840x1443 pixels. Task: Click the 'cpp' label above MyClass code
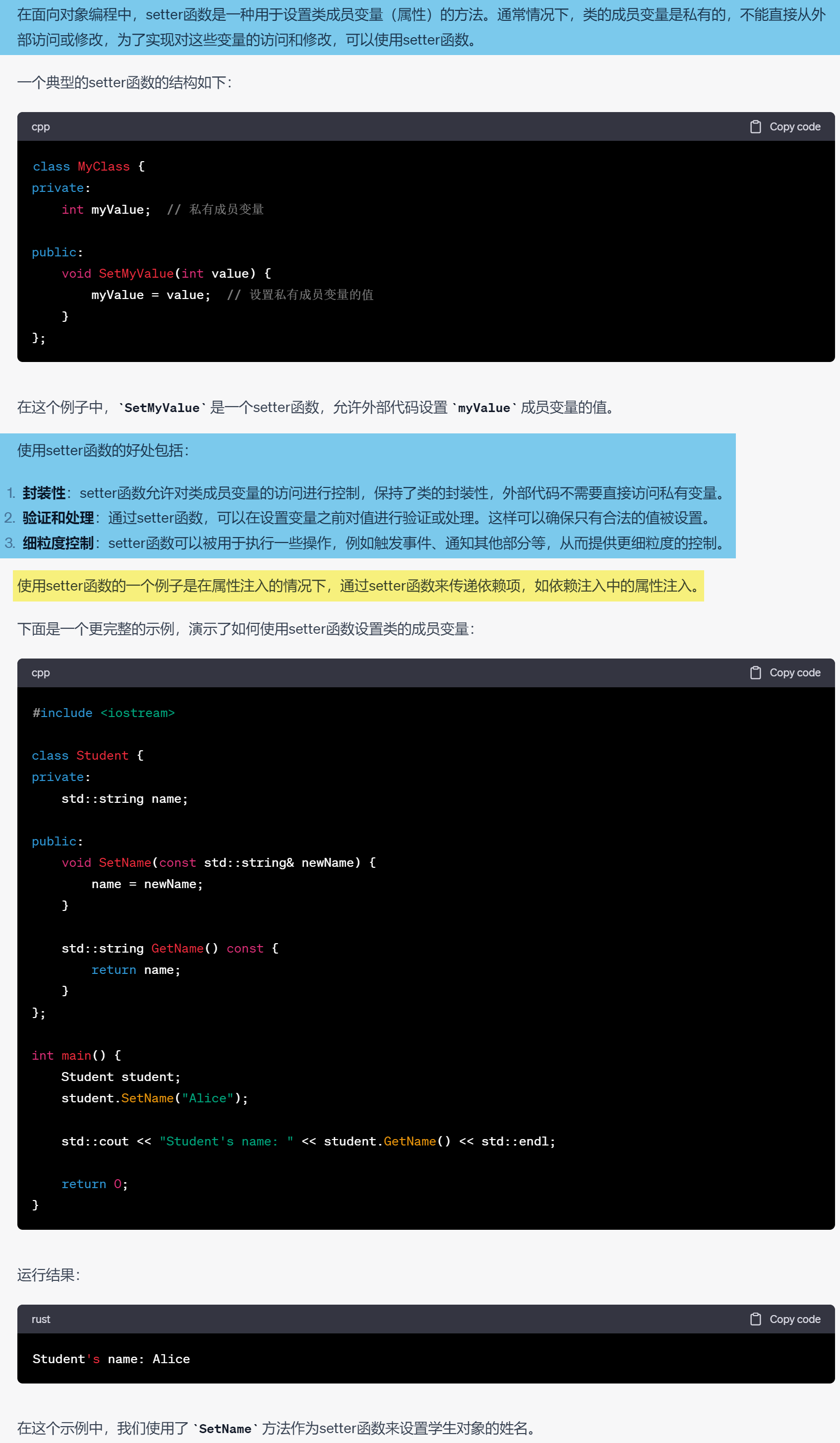tap(41, 126)
